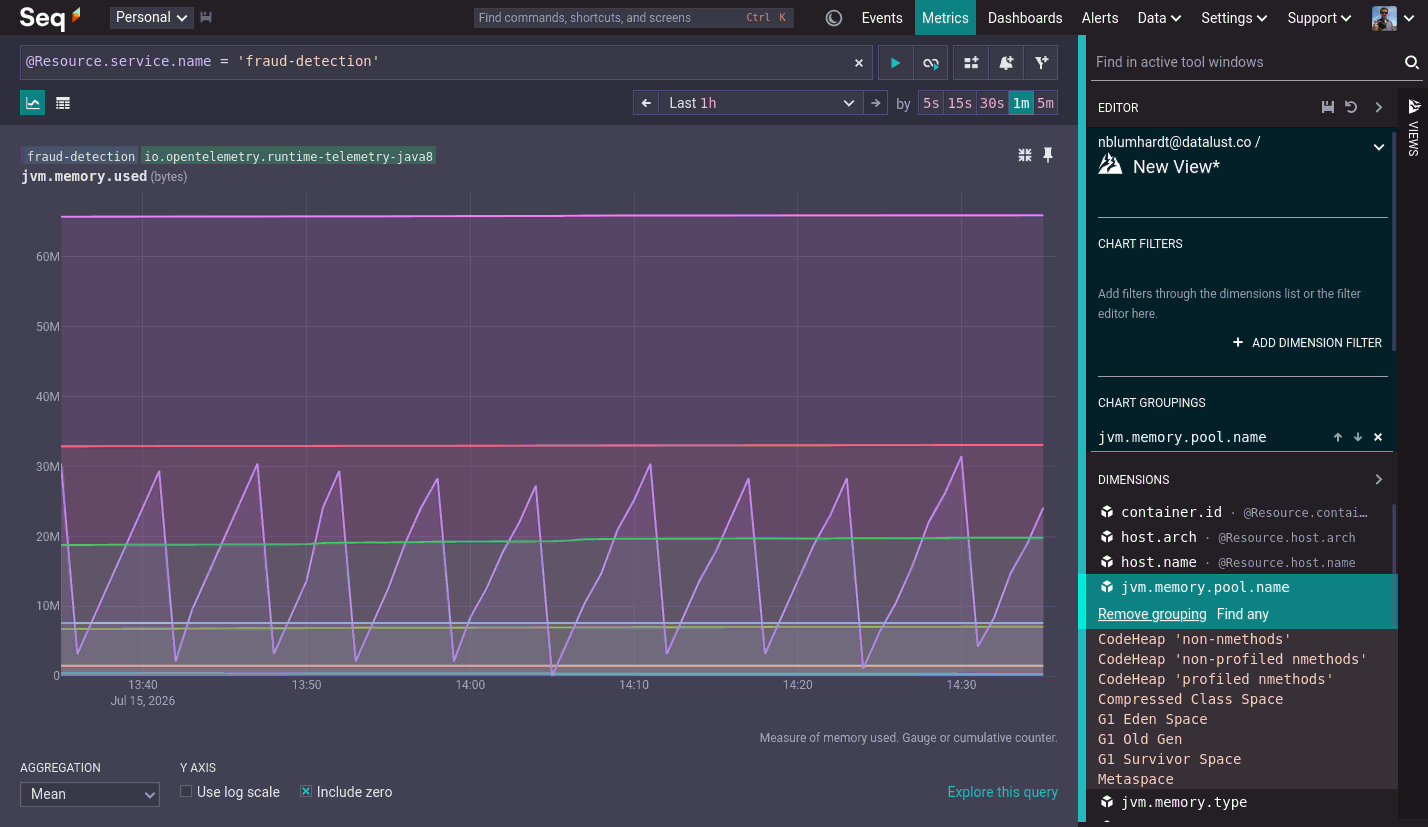Switch to chart view icon
Viewport: 1428px width, 827px height.
pyautogui.click(x=33, y=103)
